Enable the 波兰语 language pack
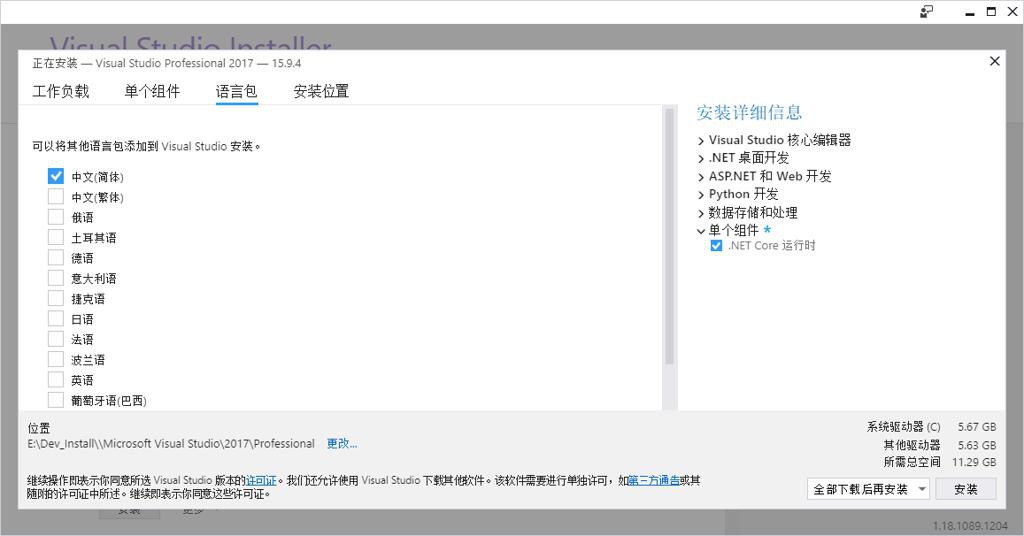 pos(56,359)
